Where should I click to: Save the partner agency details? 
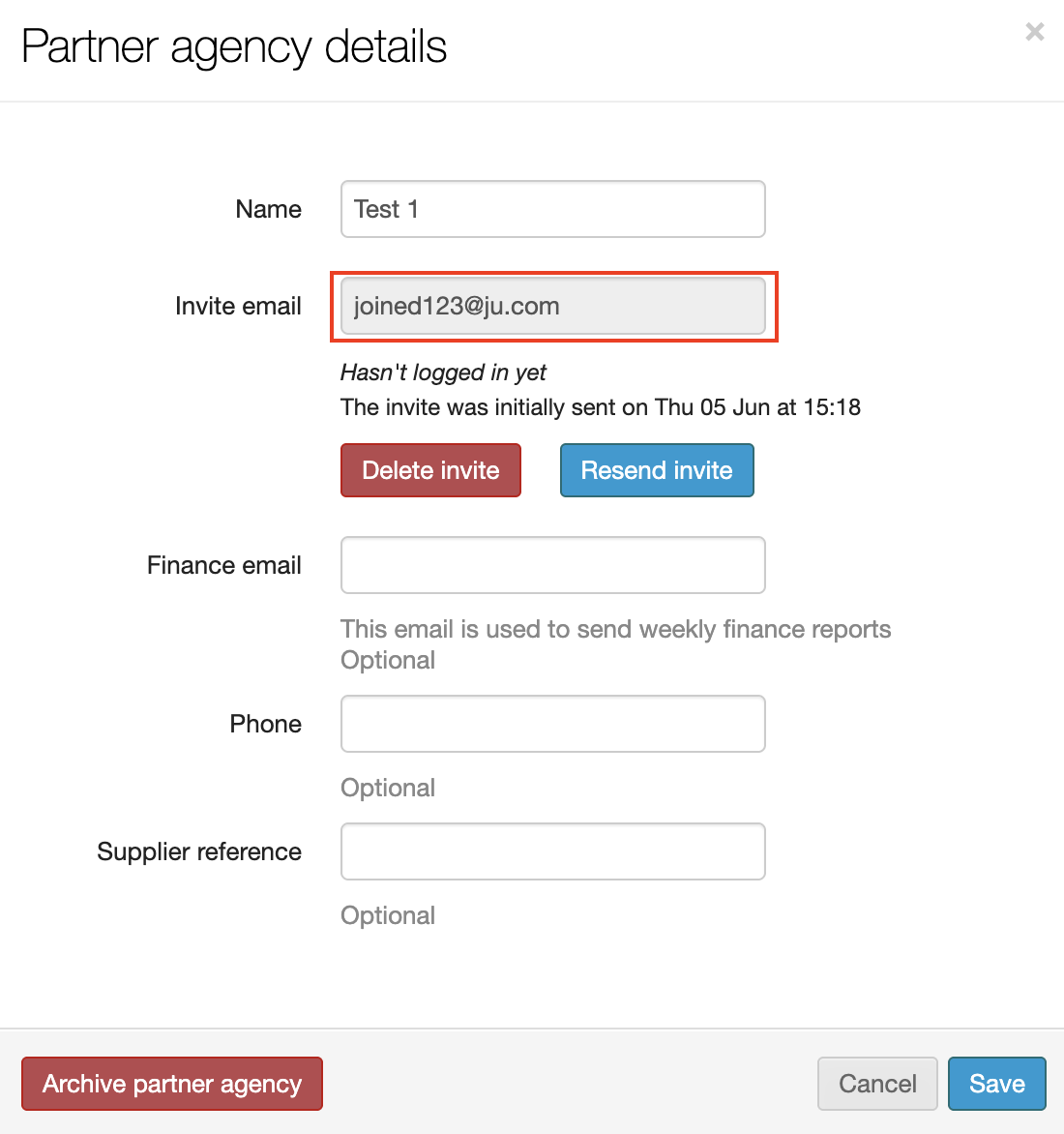996,1084
